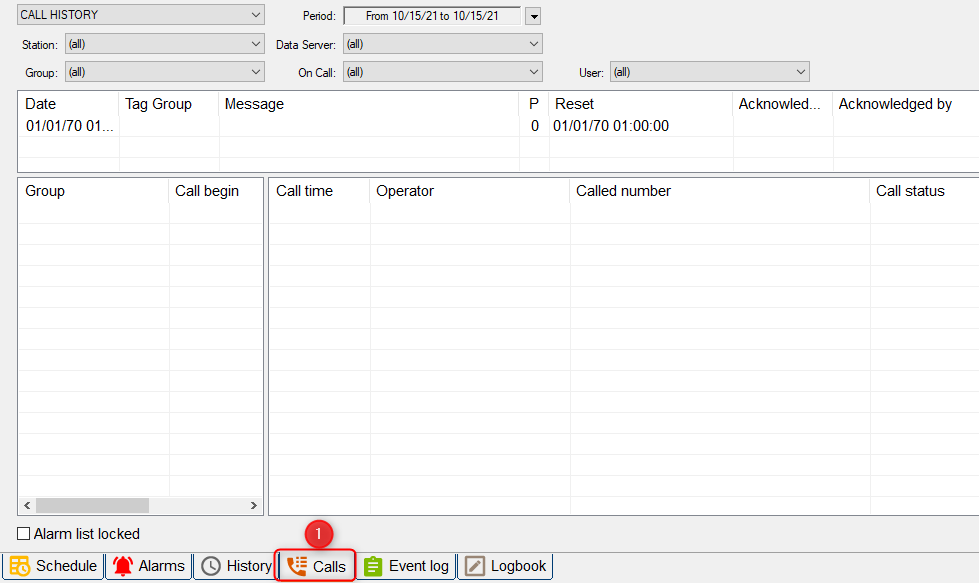
Task: Sort by the Called number column header
Action: pyautogui.click(x=719, y=191)
